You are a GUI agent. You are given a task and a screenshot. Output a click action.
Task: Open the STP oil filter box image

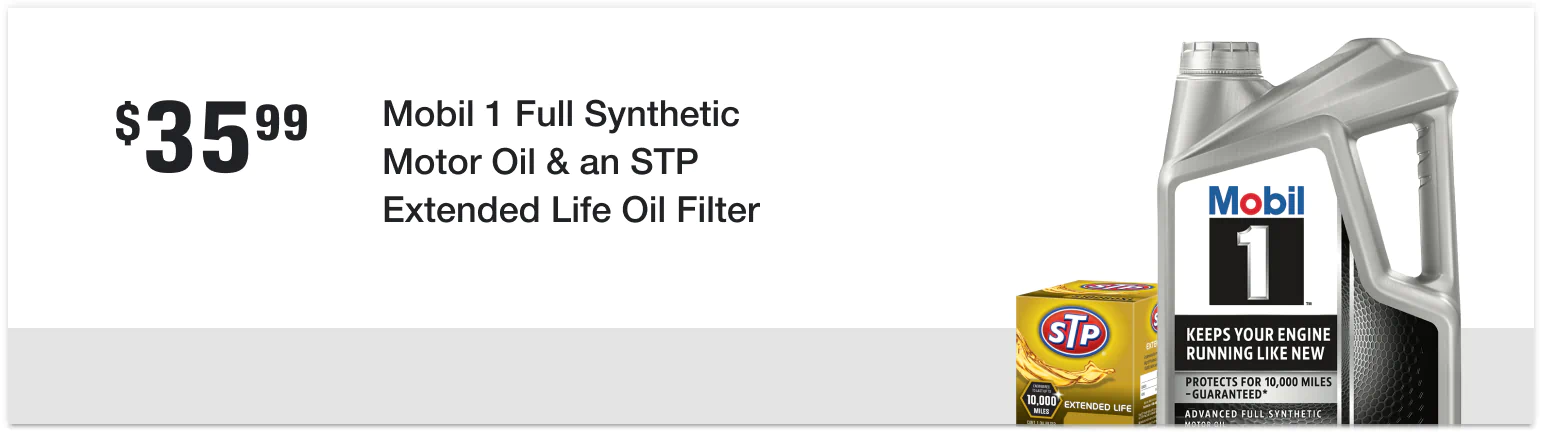(x=1087, y=352)
